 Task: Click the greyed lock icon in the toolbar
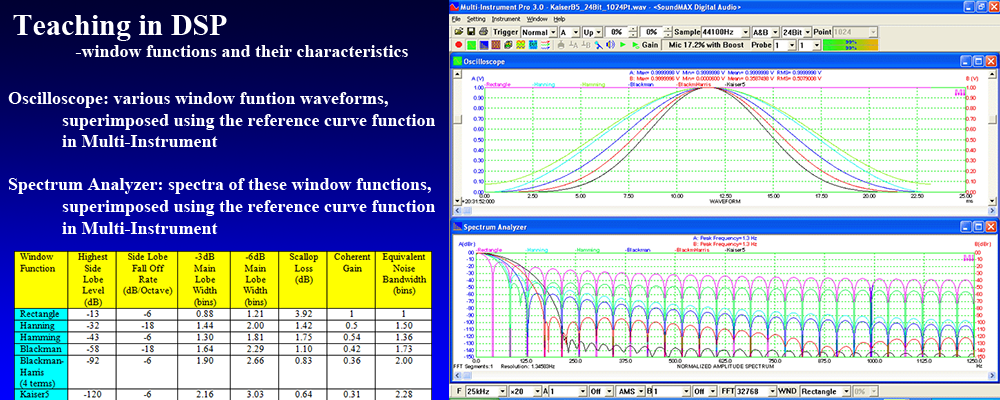[x=561, y=45]
